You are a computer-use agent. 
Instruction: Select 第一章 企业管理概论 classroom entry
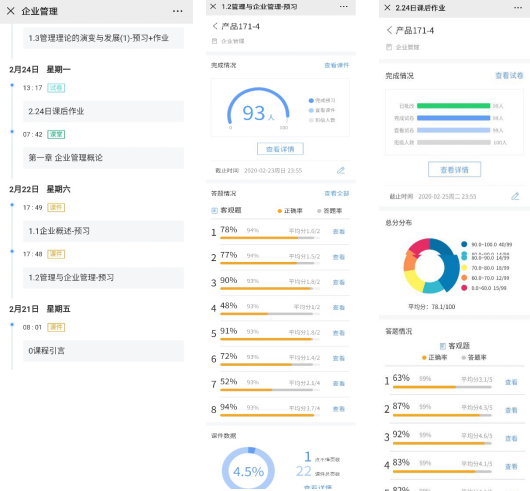103,158
